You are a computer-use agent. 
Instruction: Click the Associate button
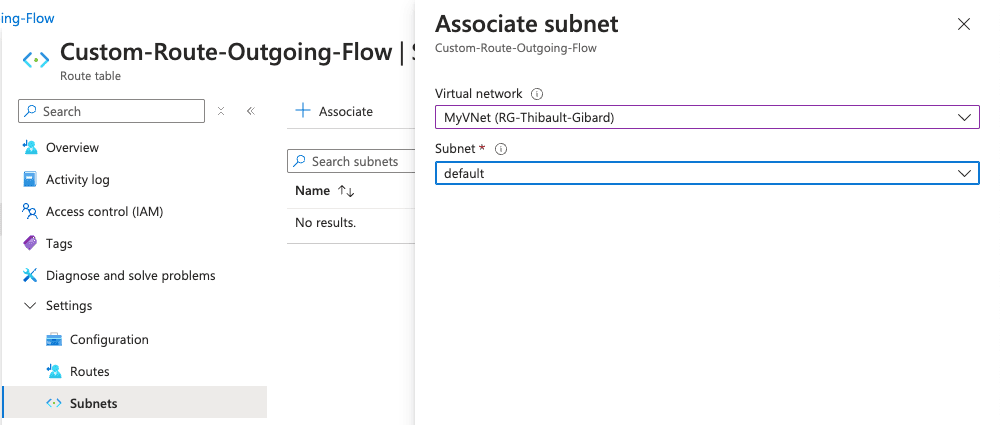click(334, 111)
